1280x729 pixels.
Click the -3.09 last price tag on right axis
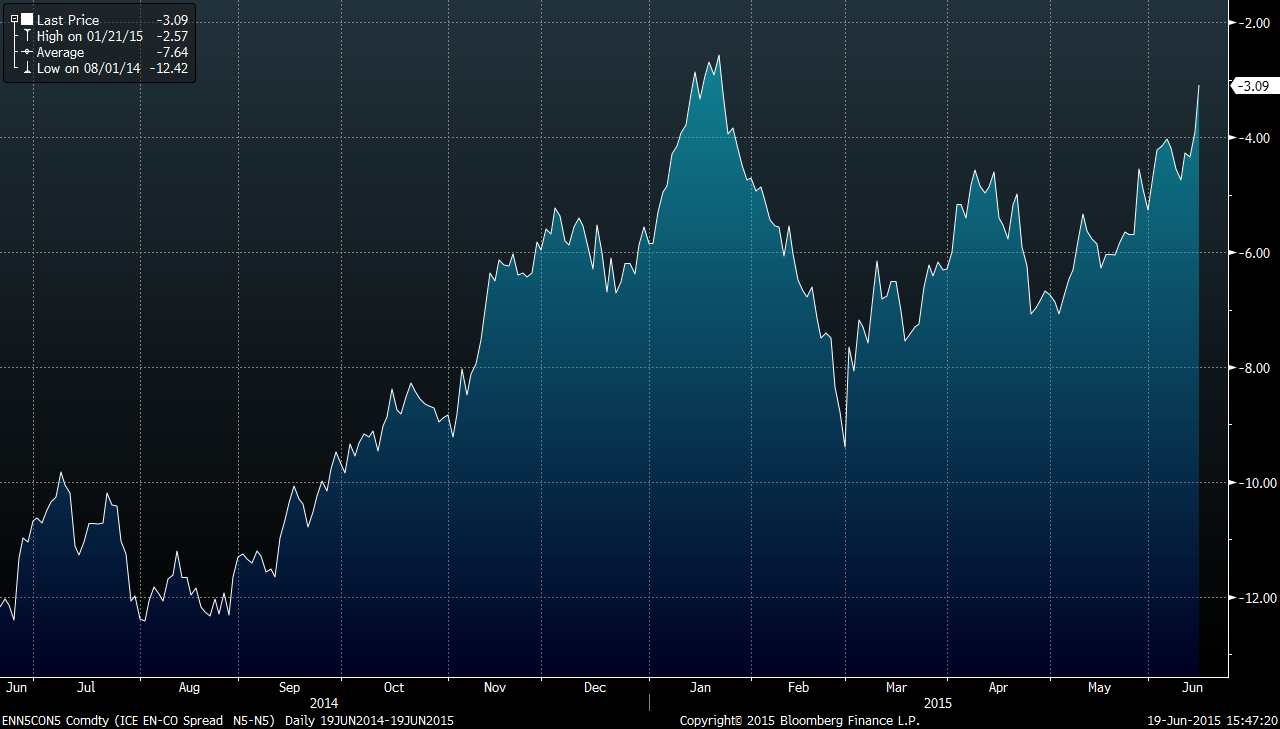click(x=1252, y=87)
